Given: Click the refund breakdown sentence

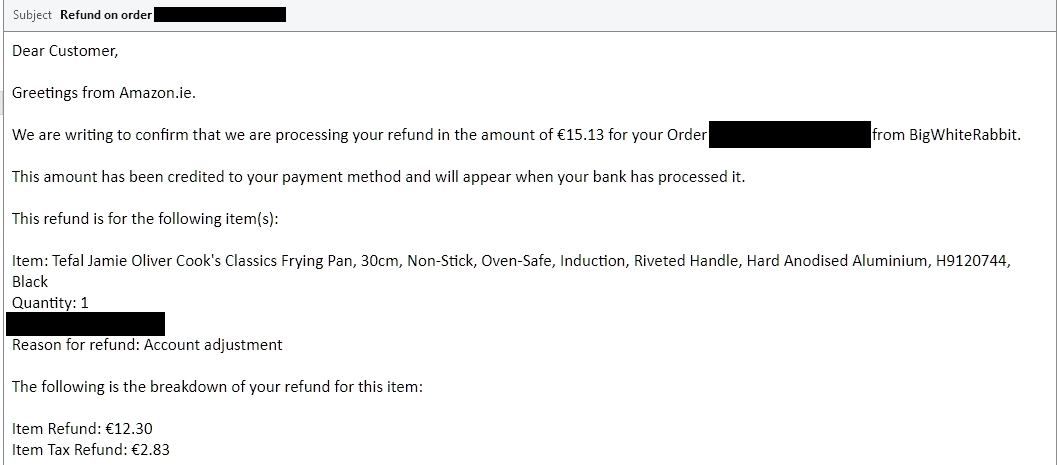Looking at the screenshot, I should [217, 387].
